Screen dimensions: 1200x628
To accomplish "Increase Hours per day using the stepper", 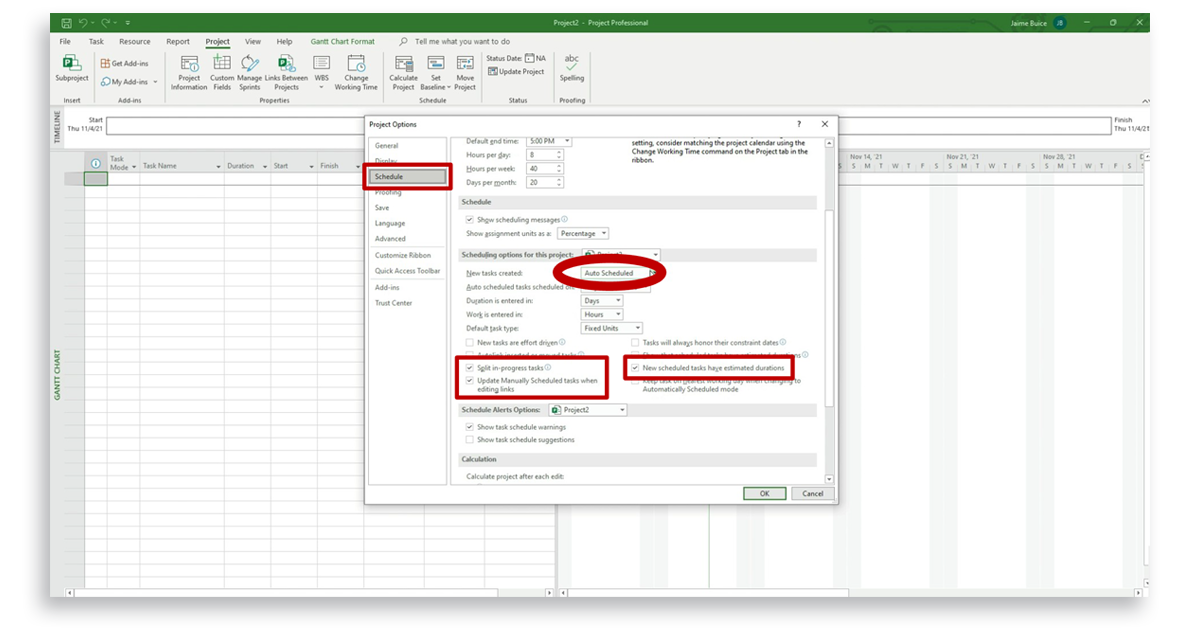I will pyautogui.click(x=560, y=153).
